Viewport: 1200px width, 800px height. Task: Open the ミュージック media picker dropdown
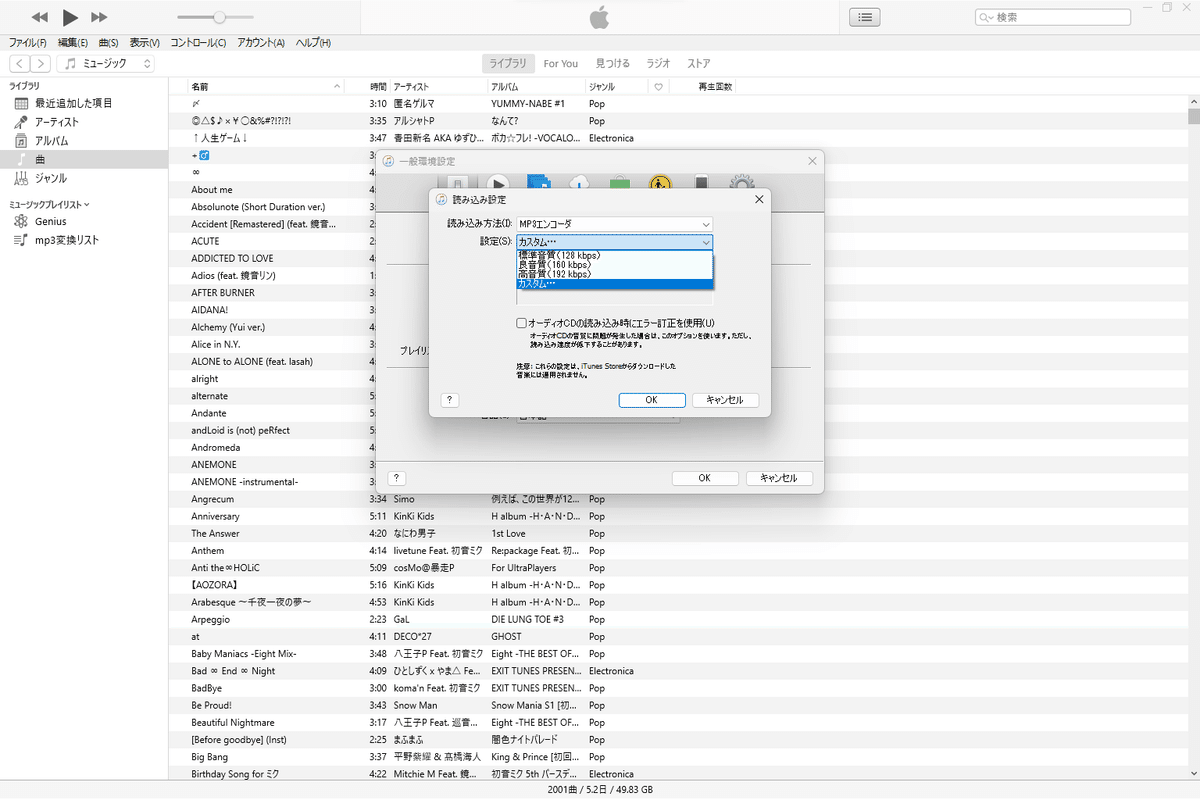click(105, 64)
